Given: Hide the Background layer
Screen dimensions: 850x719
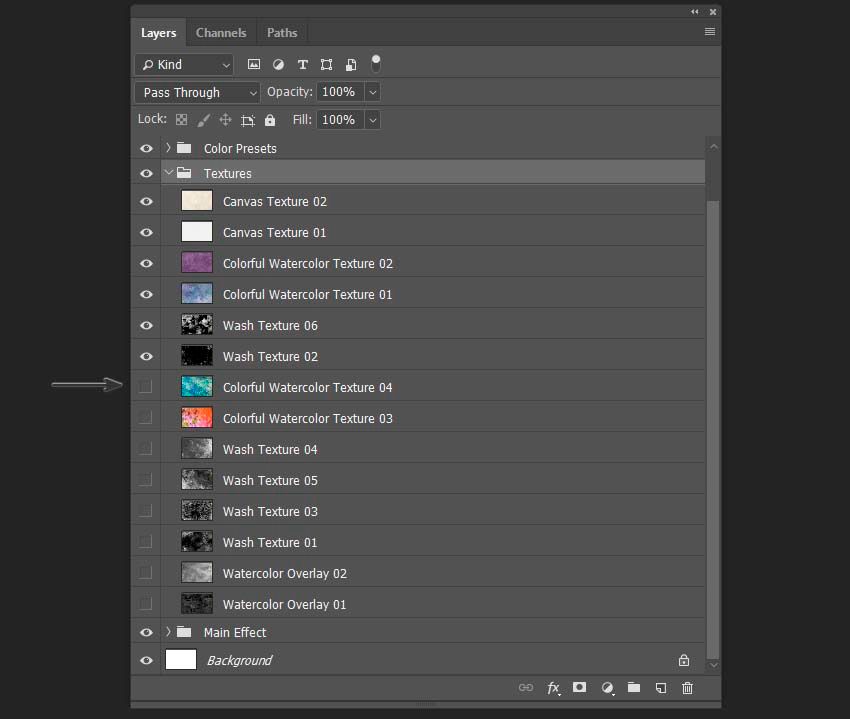Looking at the screenshot, I should tap(146, 660).
